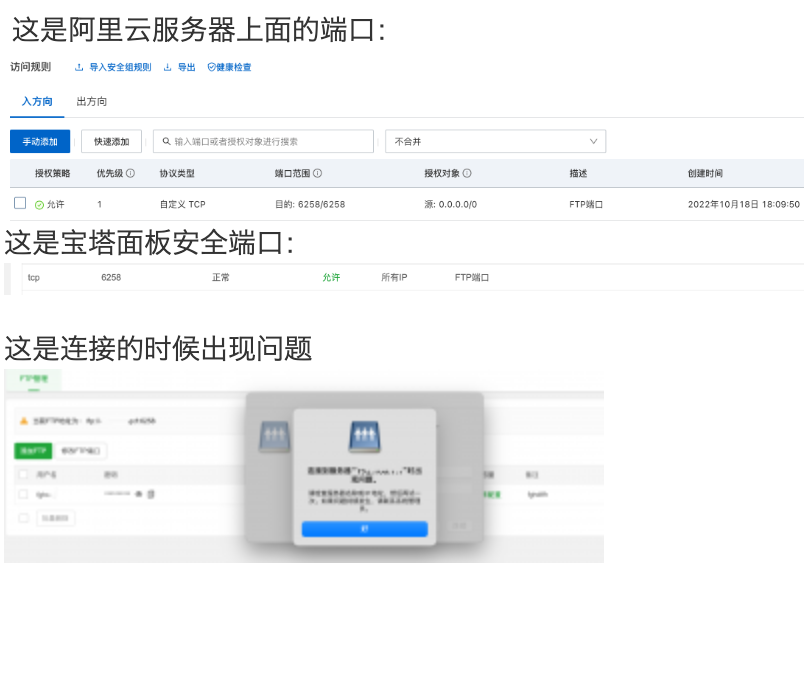Viewport: 804px width, 700px height.
Task: Click the FTP端口 description in Aliyun row
Action: pos(586,205)
